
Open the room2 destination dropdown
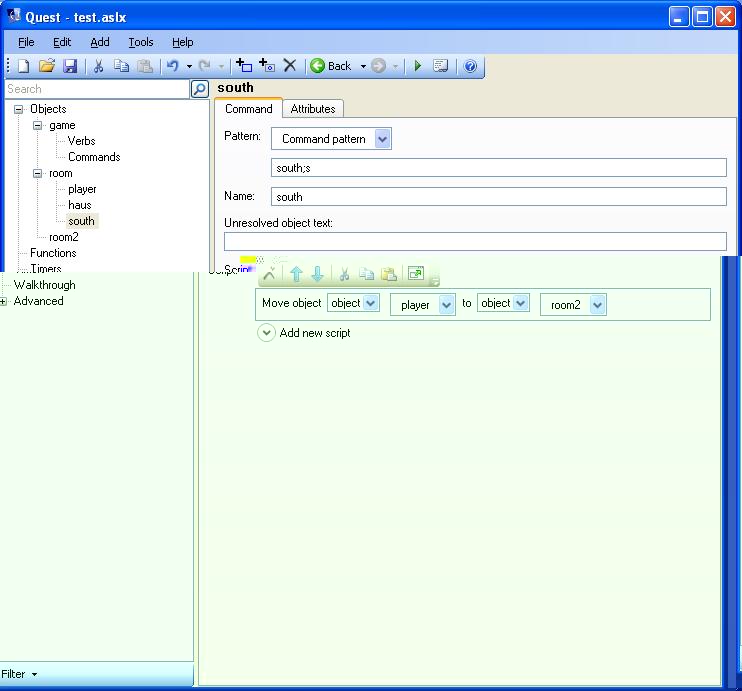597,305
